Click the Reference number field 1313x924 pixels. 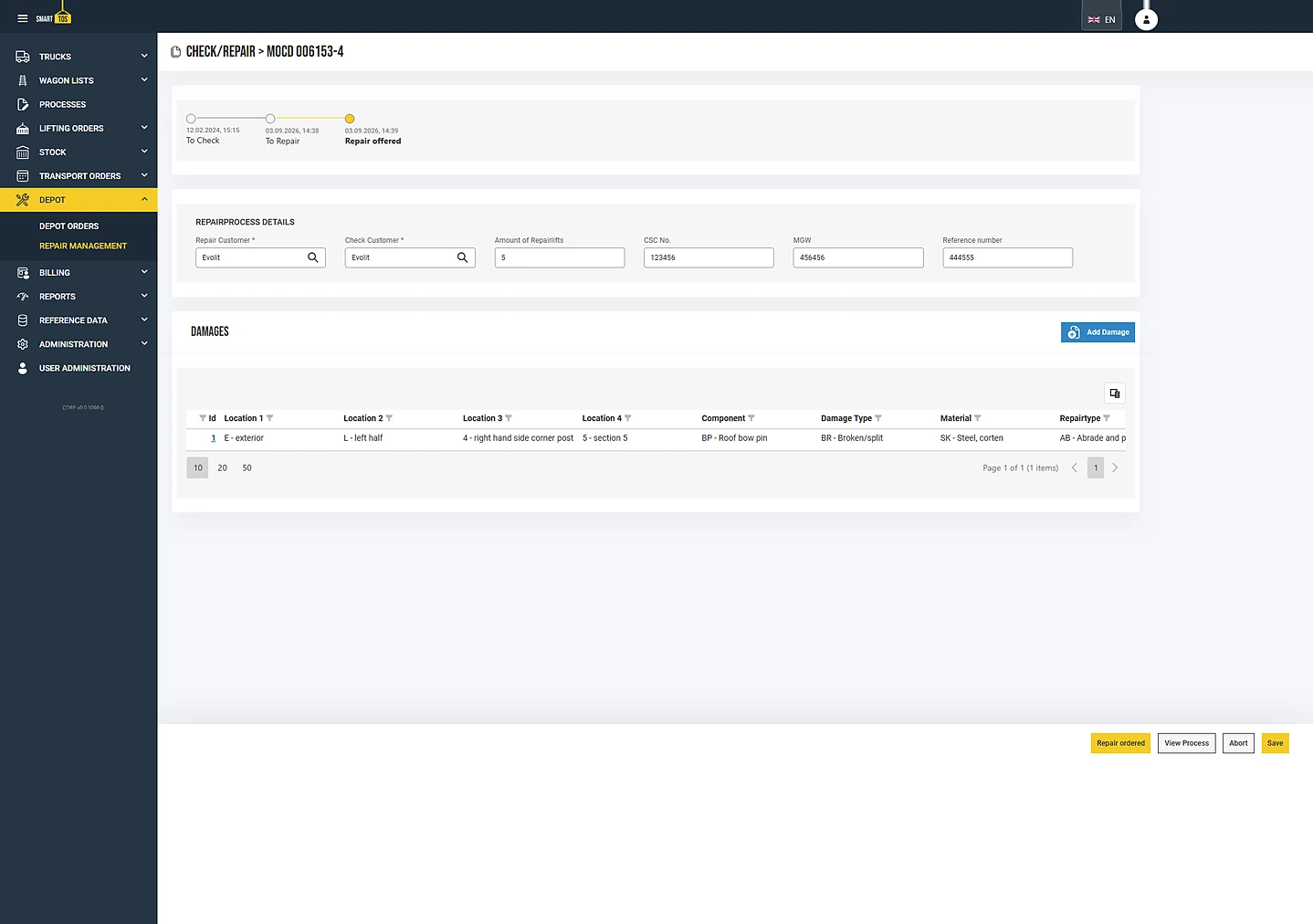[1008, 257]
